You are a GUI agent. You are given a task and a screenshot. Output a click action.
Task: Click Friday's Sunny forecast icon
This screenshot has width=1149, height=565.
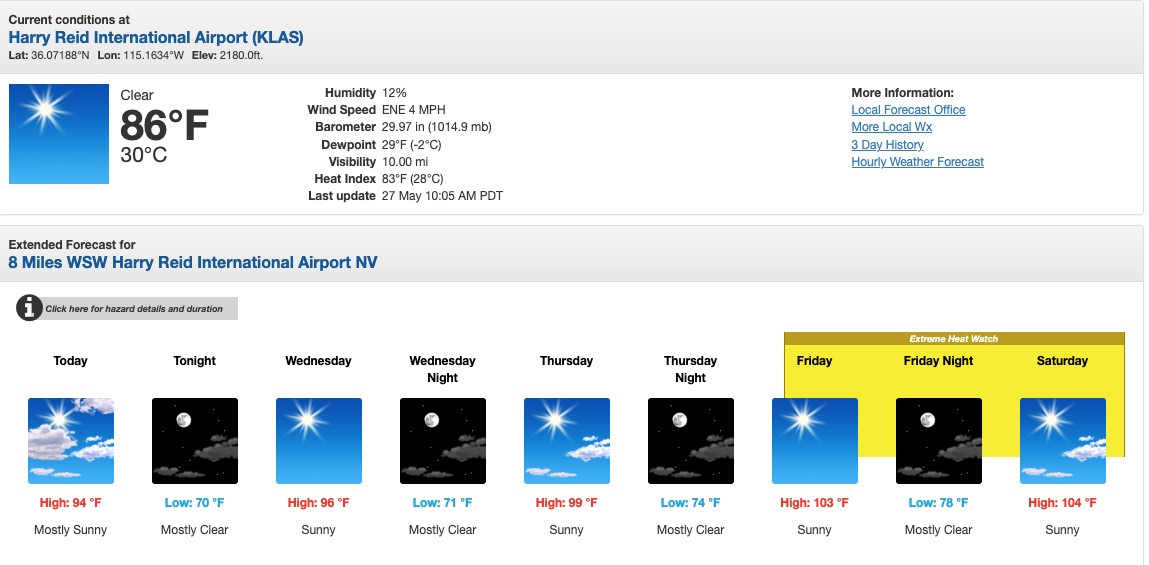pyautogui.click(x=815, y=441)
